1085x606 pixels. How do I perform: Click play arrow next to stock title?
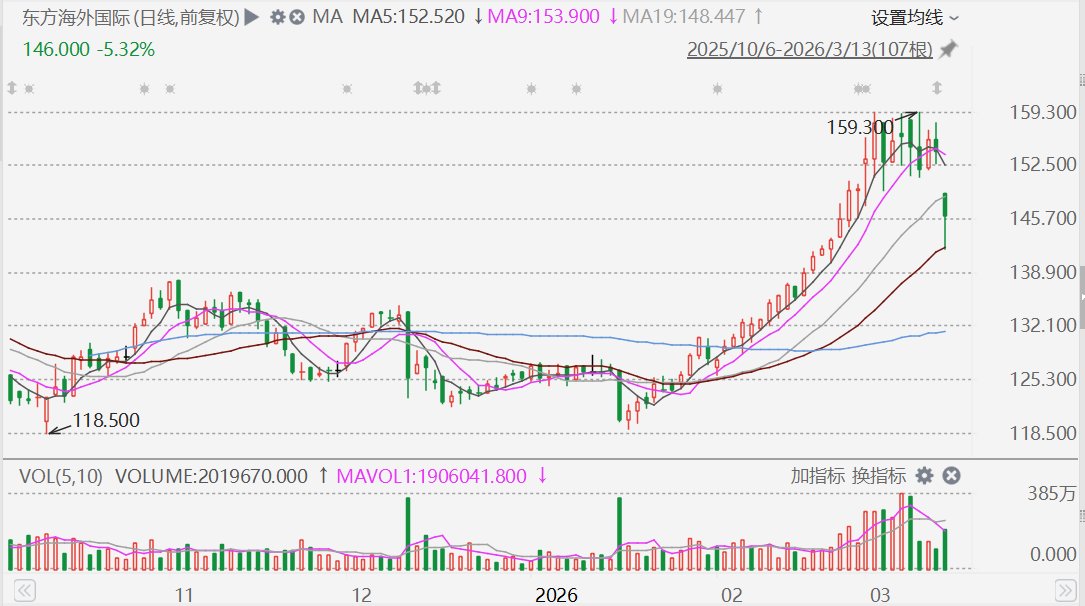pos(251,17)
